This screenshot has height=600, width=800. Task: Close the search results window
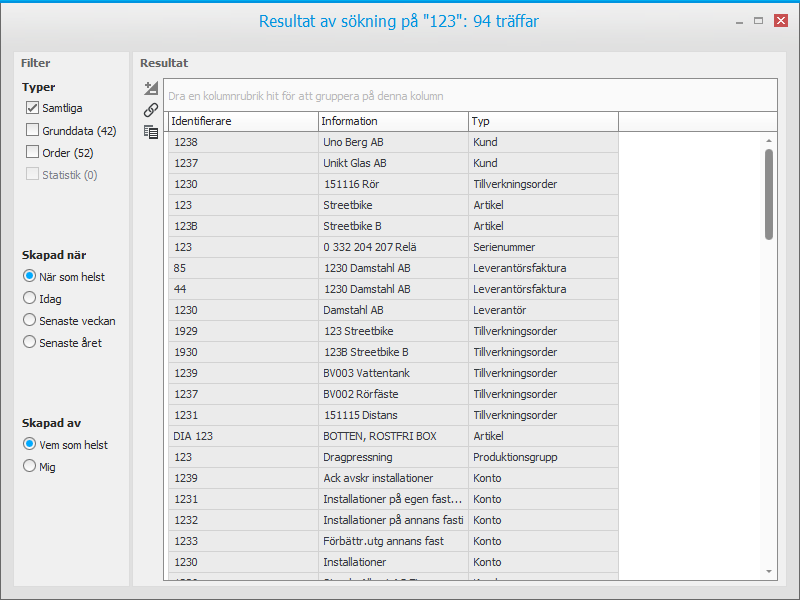pyautogui.click(x=780, y=20)
